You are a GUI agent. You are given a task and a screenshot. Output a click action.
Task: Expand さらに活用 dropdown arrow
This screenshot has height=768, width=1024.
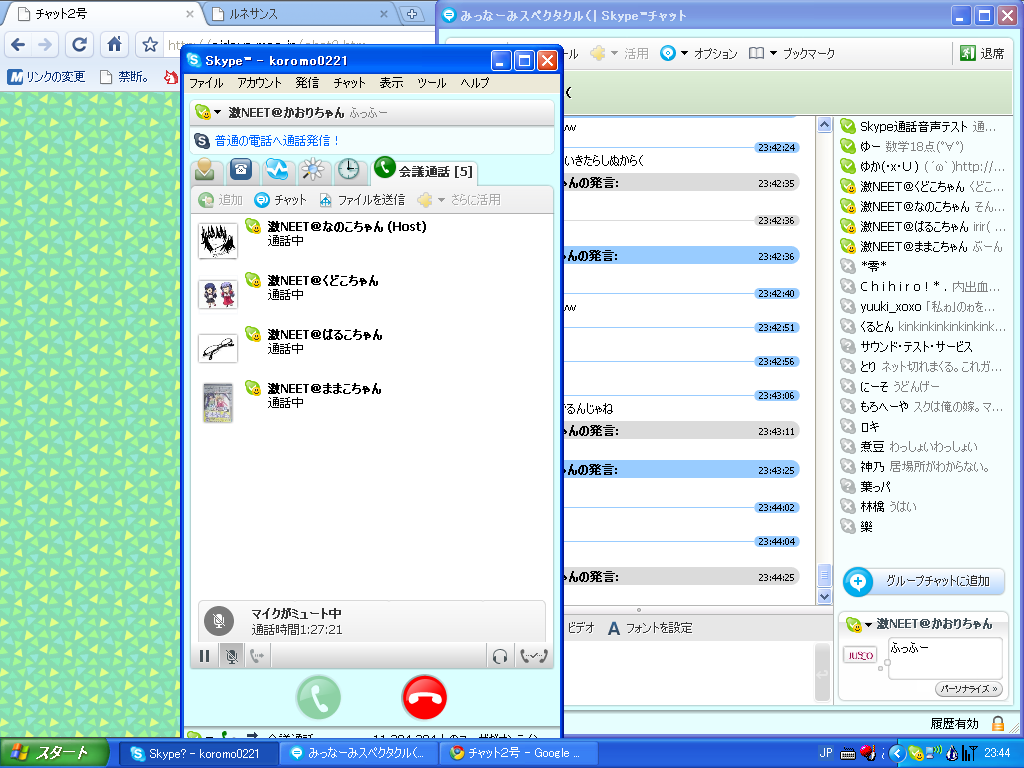441,200
